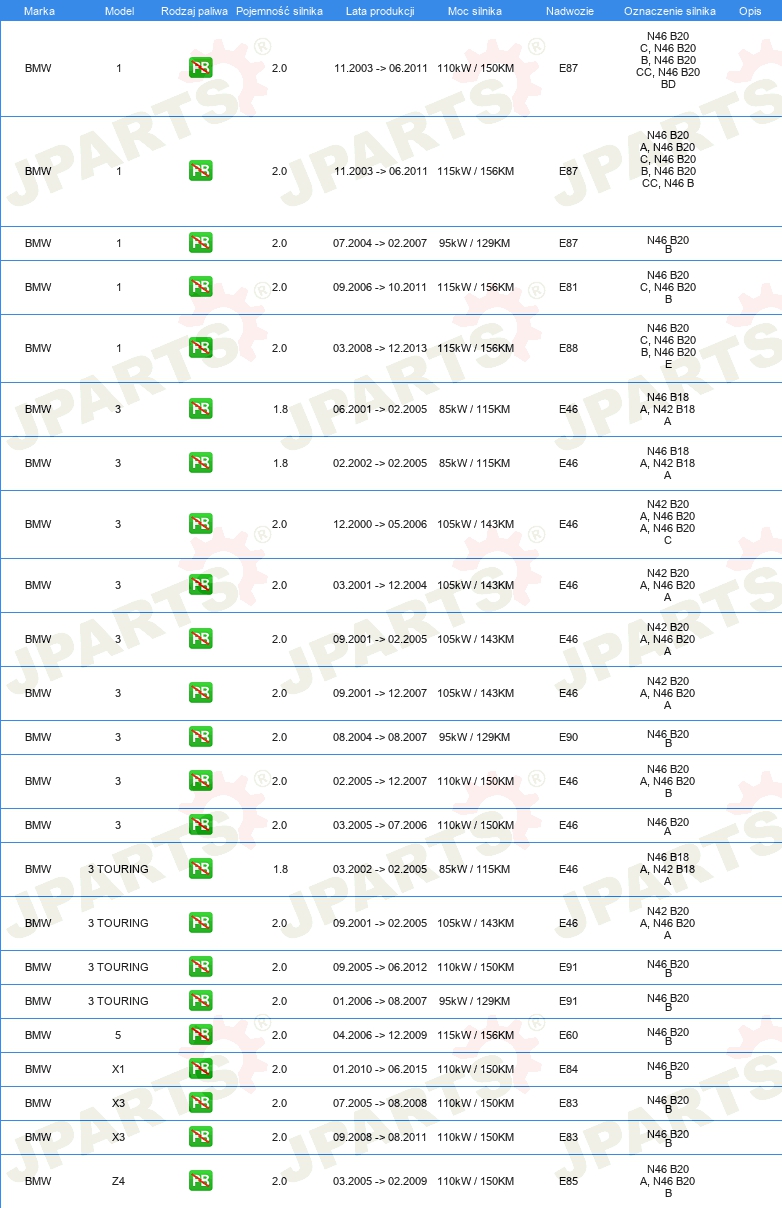782x1208 pixels.
Task: Click petrol icon for row 03.2005 -> 07.2006
Action: coord(200,825)
